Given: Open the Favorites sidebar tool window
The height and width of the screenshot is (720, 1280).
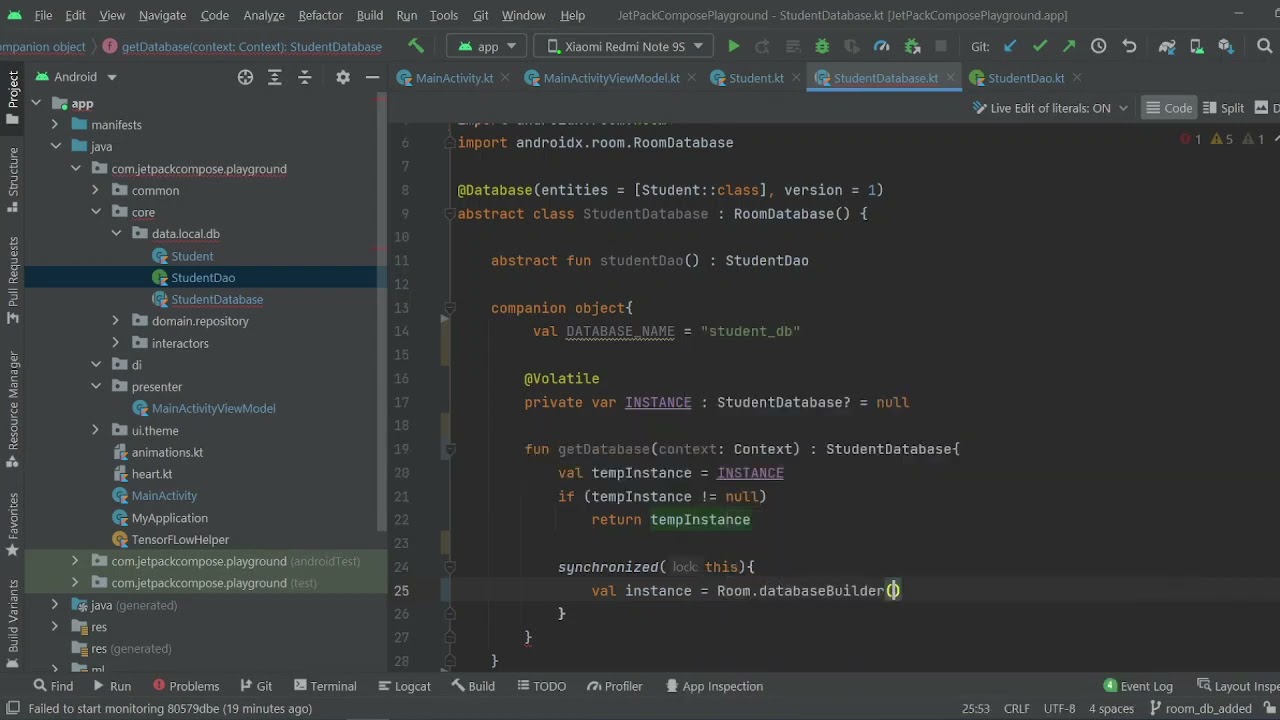Looking at the screenshot, I should 13,524.
